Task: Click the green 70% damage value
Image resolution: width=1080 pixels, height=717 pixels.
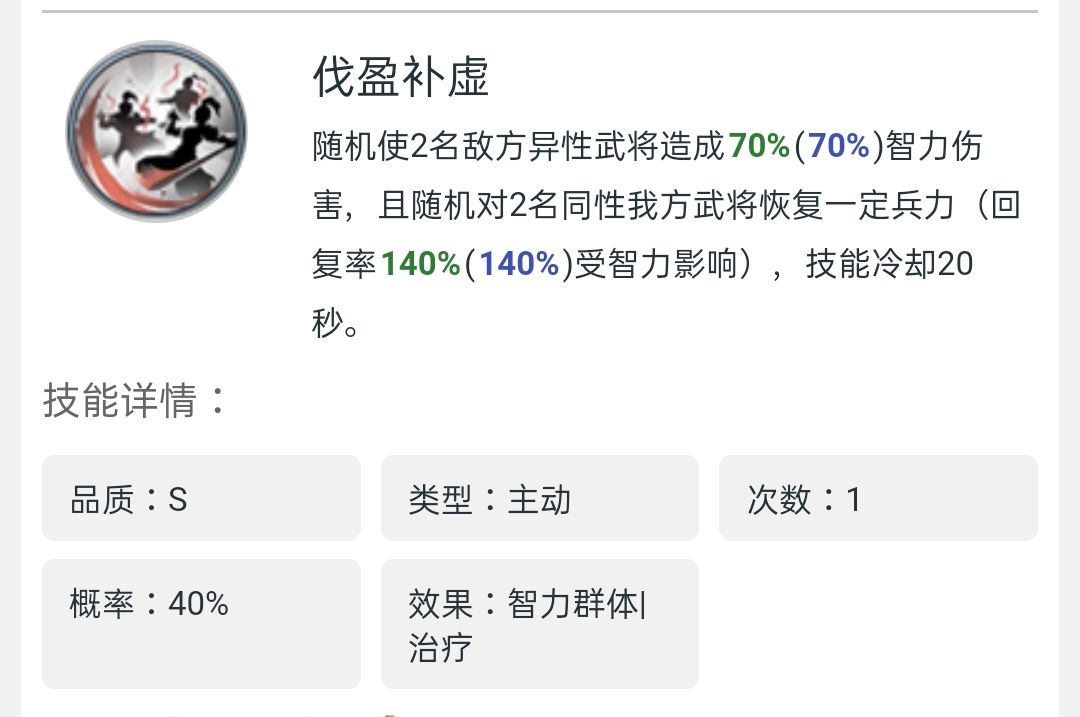Action: pos(759,146)
